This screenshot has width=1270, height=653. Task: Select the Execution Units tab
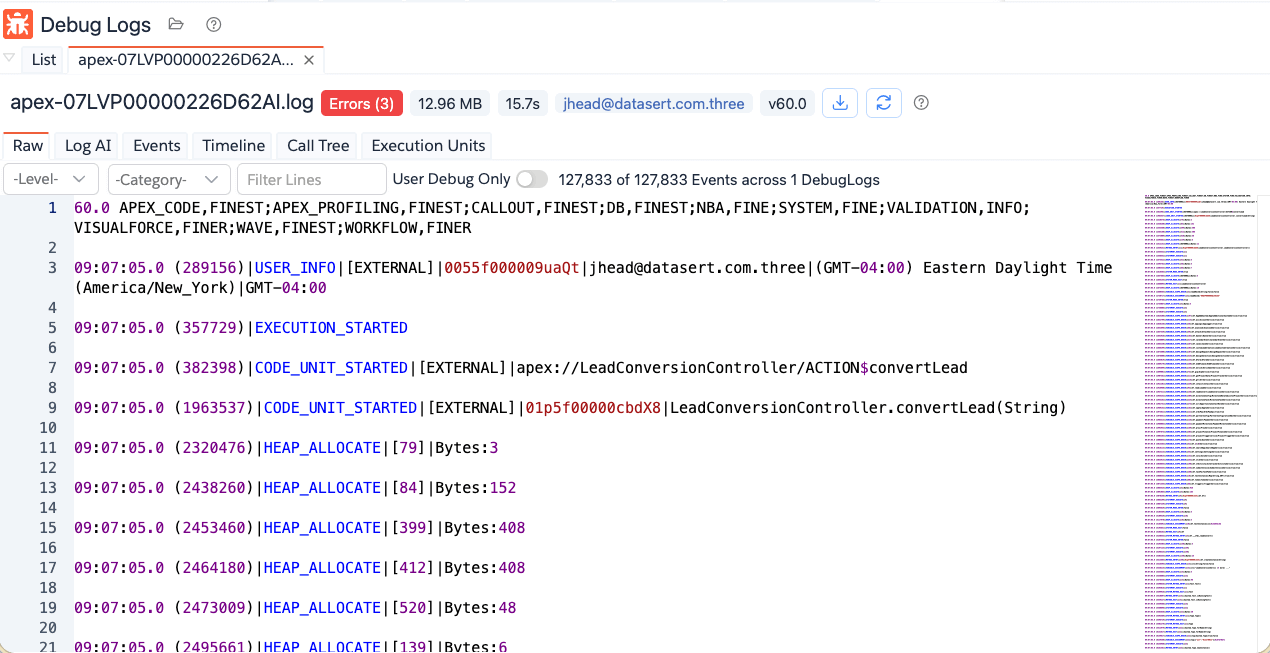(428, 146)
